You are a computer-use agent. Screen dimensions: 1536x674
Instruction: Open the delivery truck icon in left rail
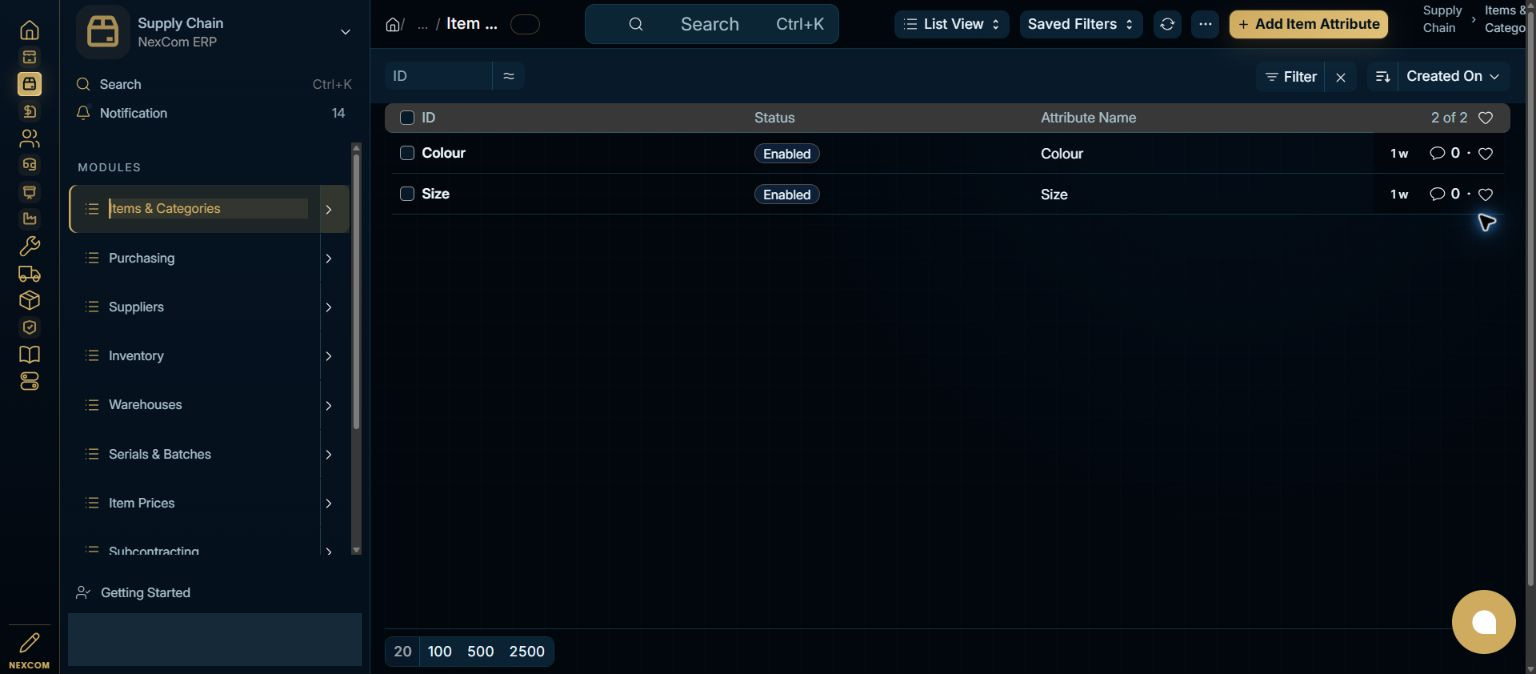29,273
